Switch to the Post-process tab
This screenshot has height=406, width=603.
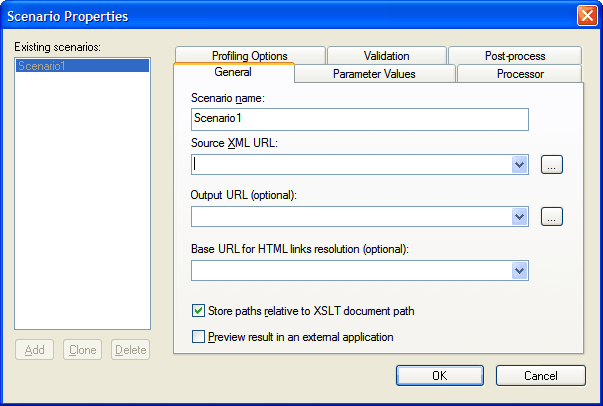512,56
